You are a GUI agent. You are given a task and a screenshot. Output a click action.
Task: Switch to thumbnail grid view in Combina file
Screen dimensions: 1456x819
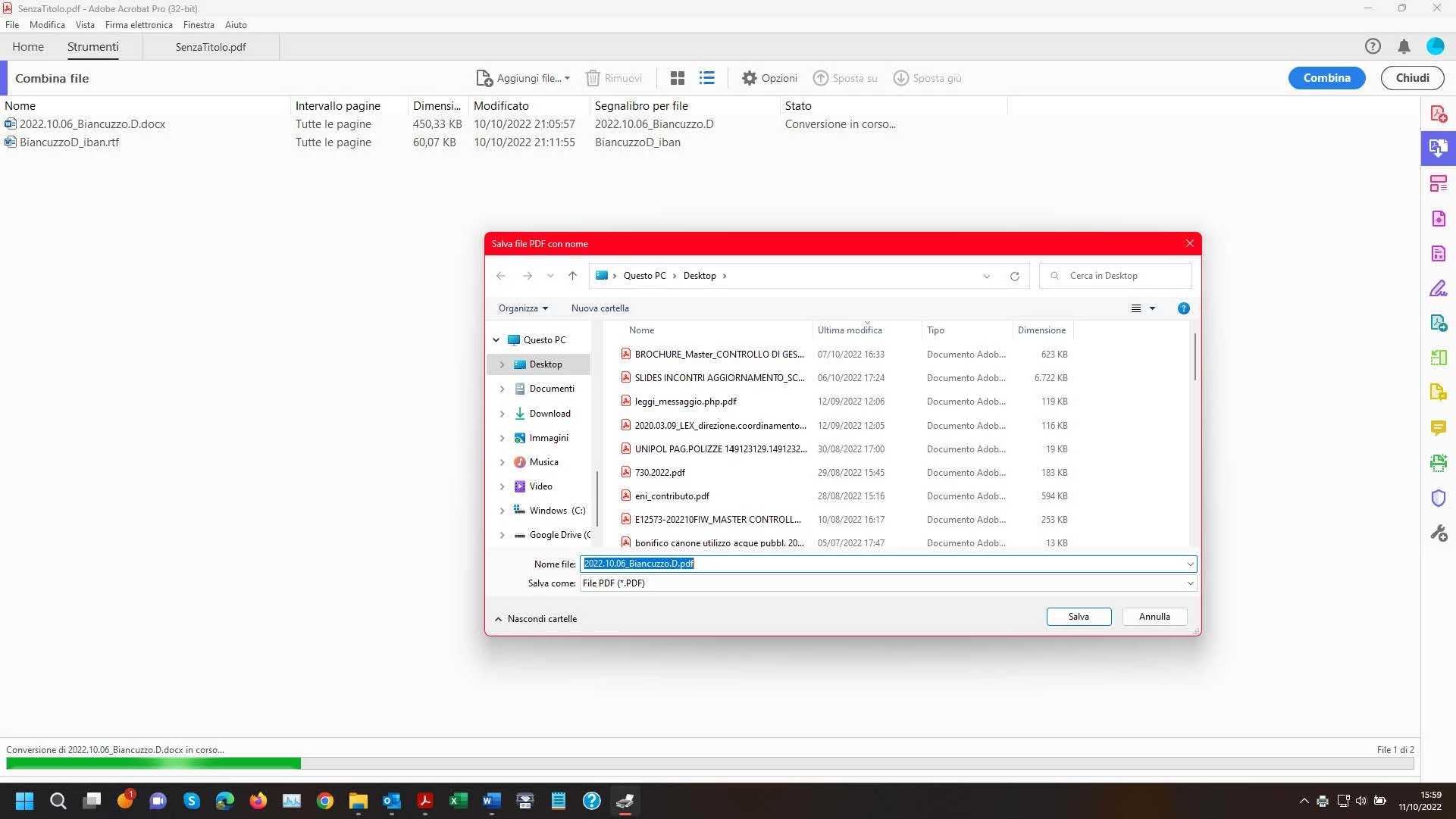coord(677,78)
